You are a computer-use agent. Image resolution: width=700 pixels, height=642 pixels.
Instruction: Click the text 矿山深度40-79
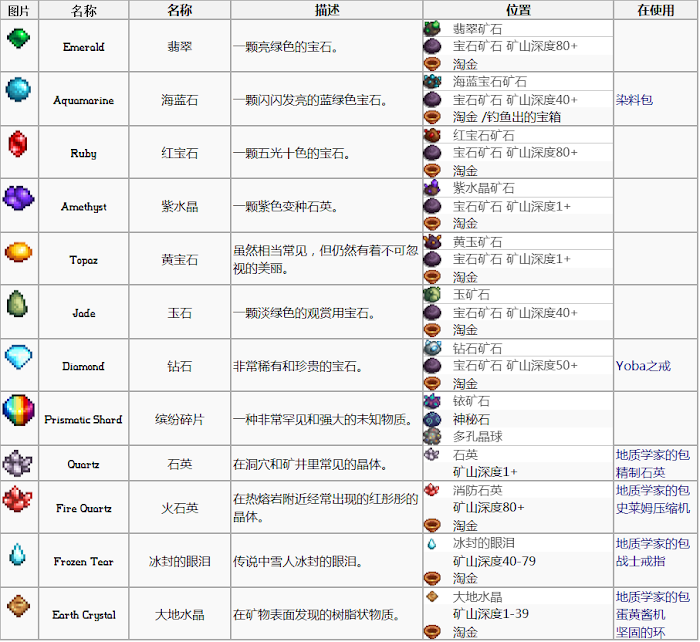coord(494,561)
